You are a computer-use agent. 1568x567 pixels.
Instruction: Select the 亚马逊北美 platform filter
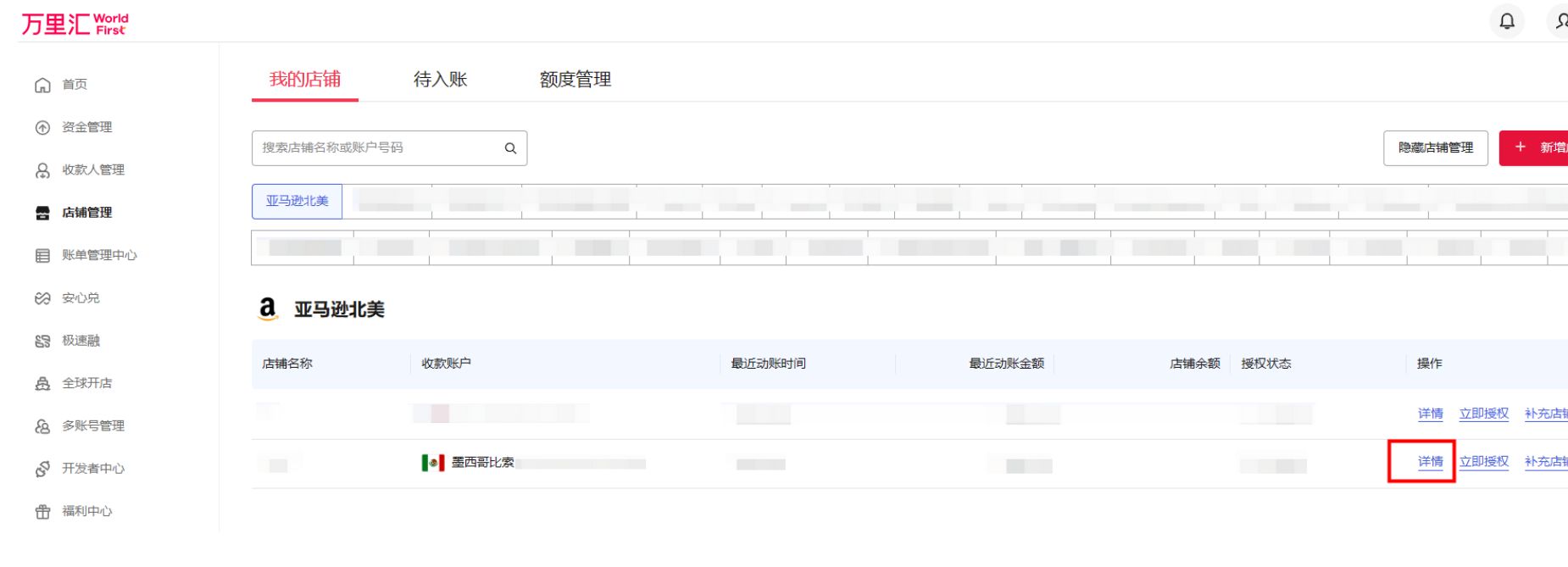[297, 201]
